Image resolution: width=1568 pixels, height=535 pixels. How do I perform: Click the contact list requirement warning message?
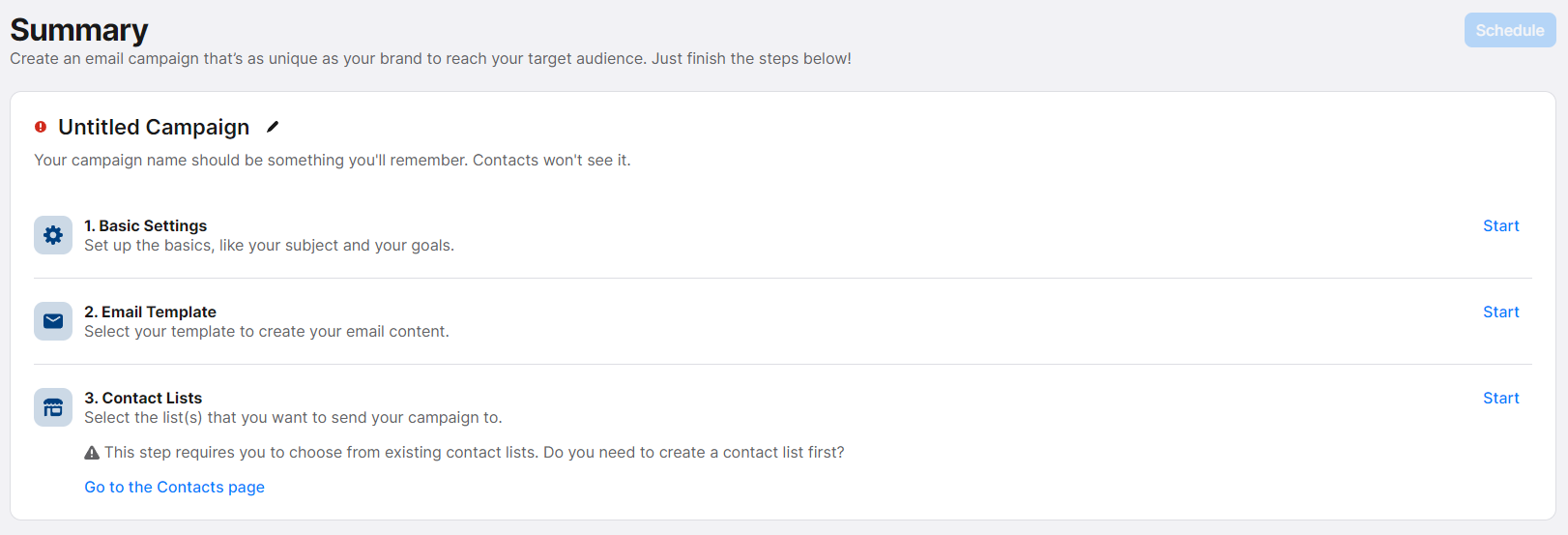[x=474, y=453]
